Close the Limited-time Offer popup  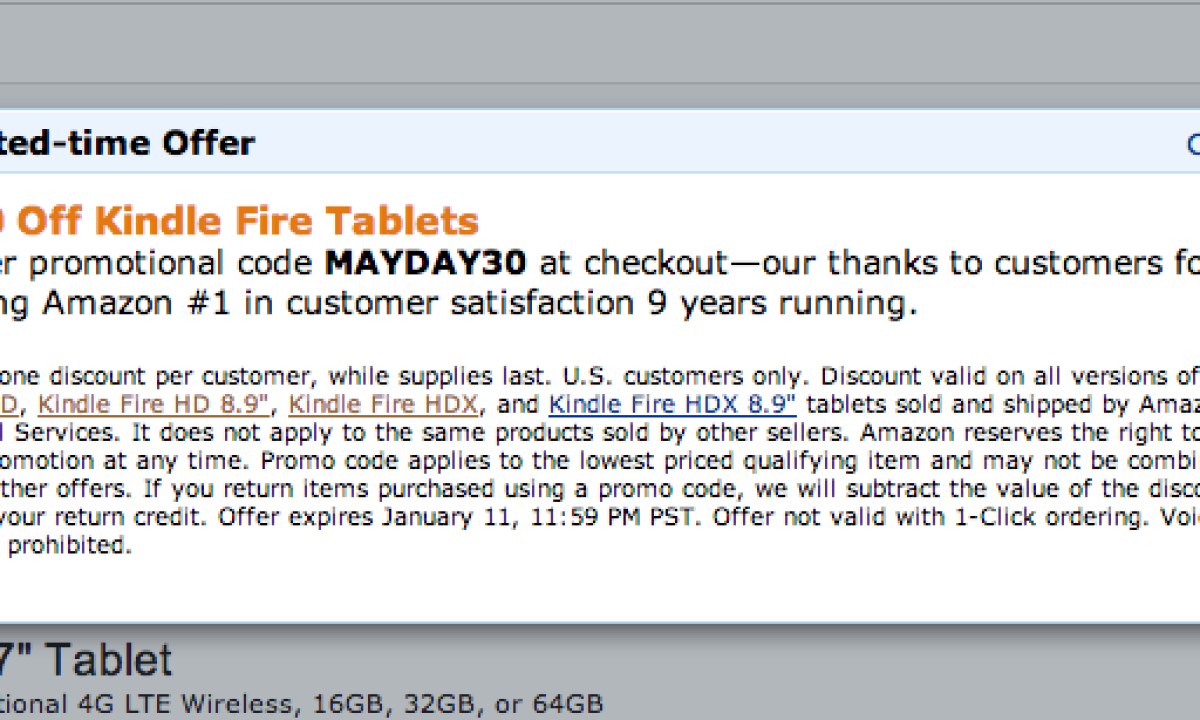(1193, 145)
